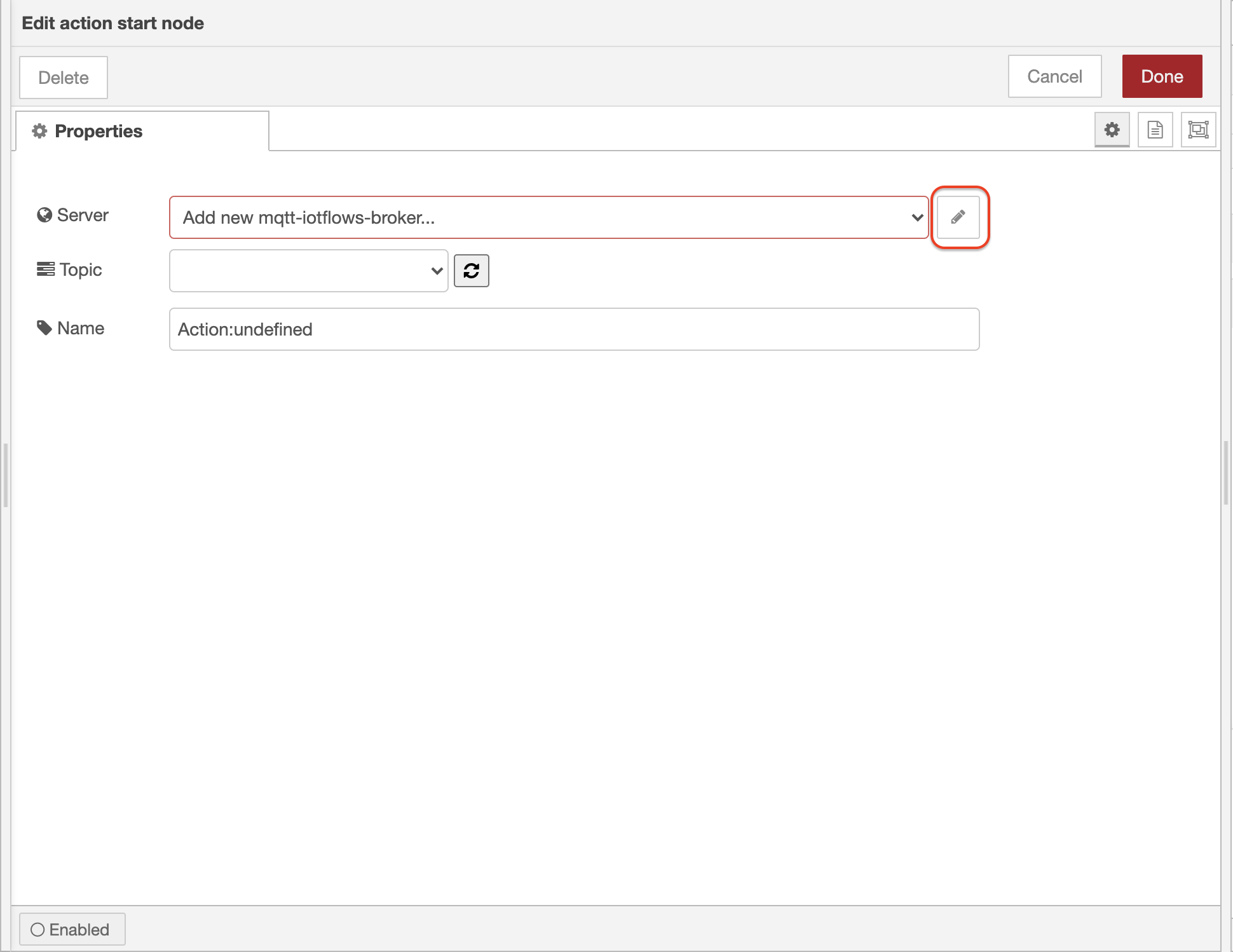This screenshot has height=952, width=1233.
Task: Click the Server dropdown chevron arrow
Action: pos(916,217)
